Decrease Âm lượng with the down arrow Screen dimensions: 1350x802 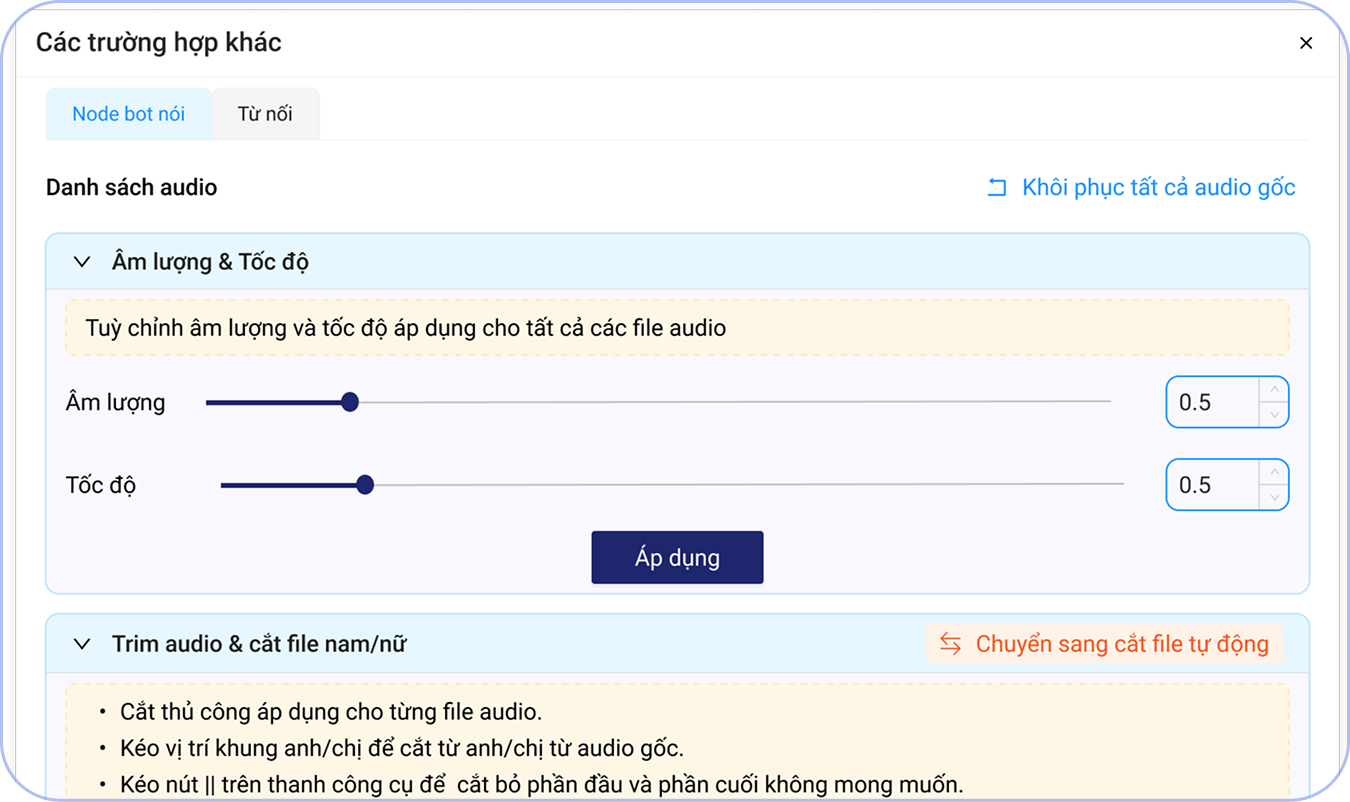pyautogui.click(x=1274, y=414)
